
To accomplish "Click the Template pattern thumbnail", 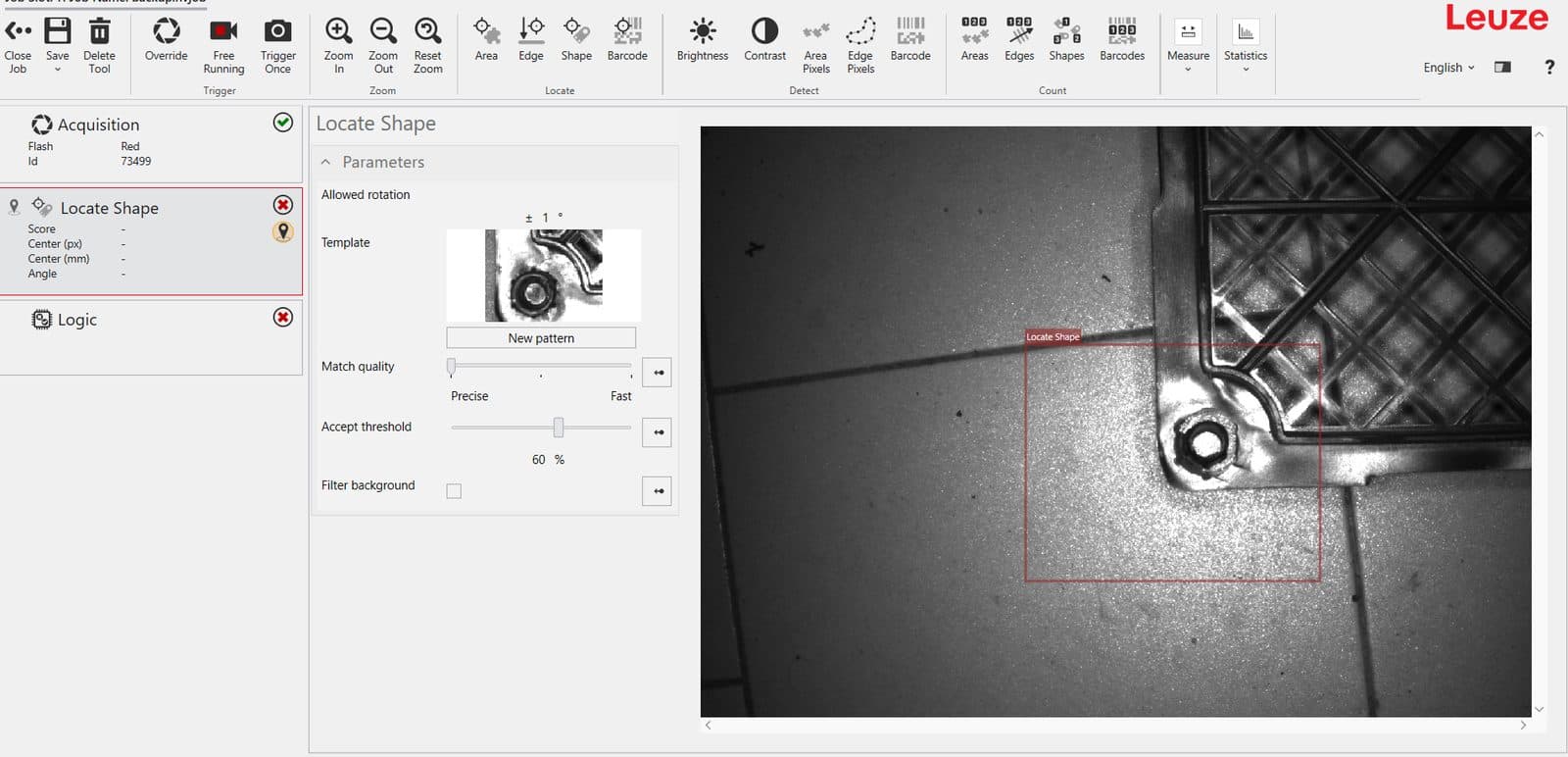I will click(x=544, y=276).
